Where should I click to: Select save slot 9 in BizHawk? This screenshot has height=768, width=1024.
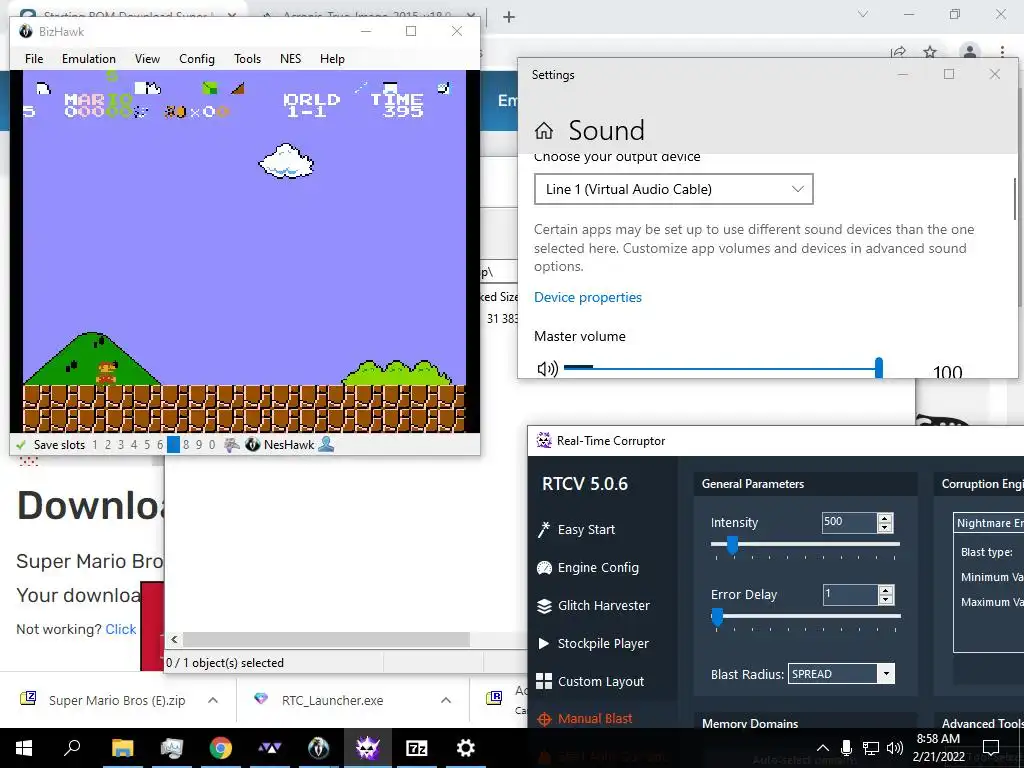199,445
